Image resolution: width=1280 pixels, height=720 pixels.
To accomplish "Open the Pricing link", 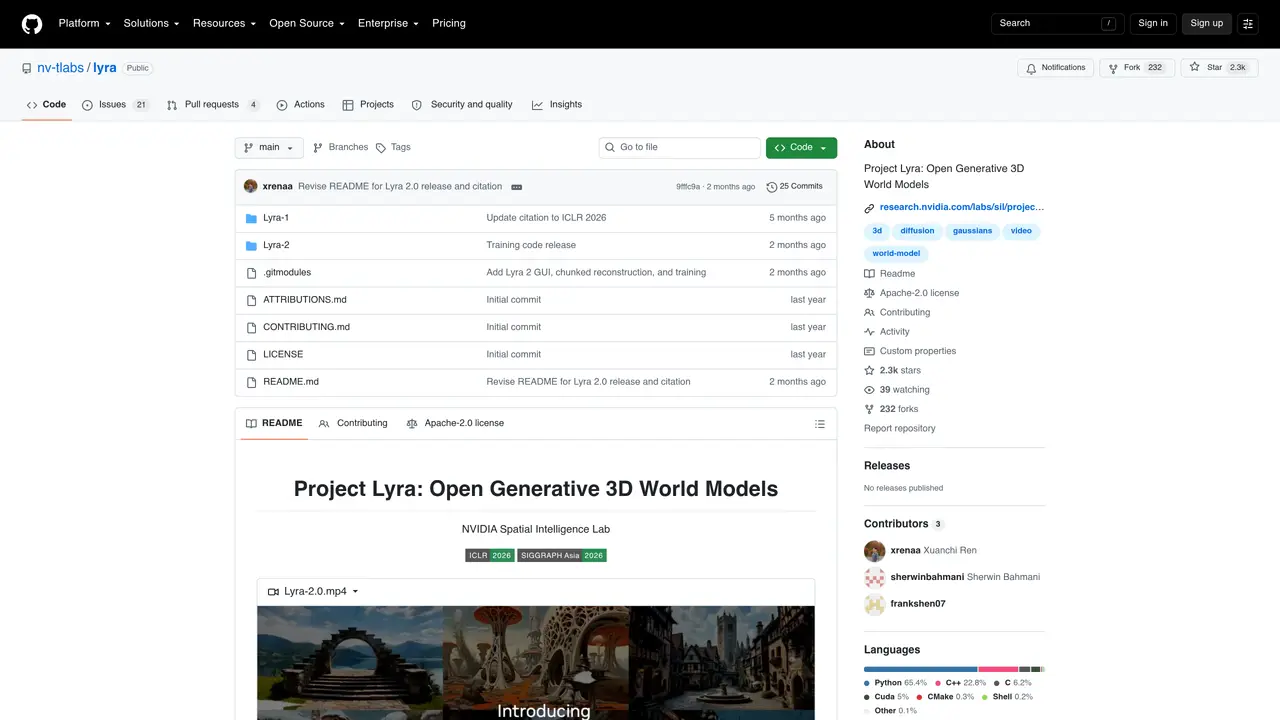I will tap(449, 23).
